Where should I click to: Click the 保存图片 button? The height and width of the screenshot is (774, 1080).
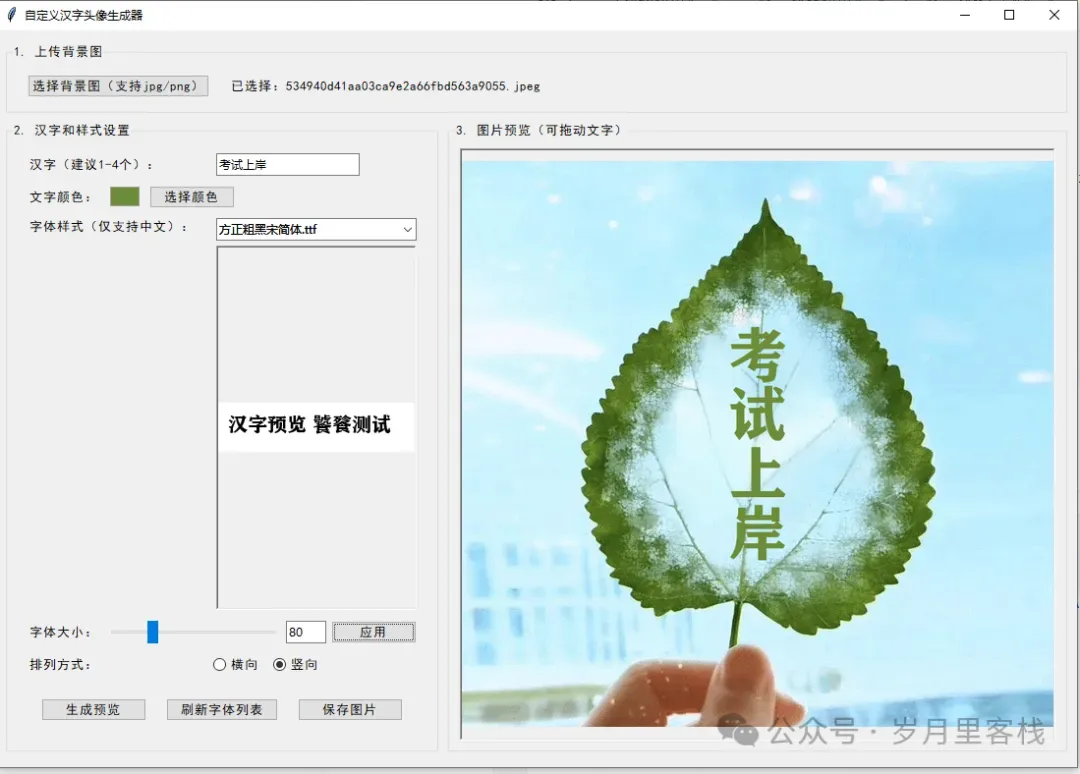350,709
